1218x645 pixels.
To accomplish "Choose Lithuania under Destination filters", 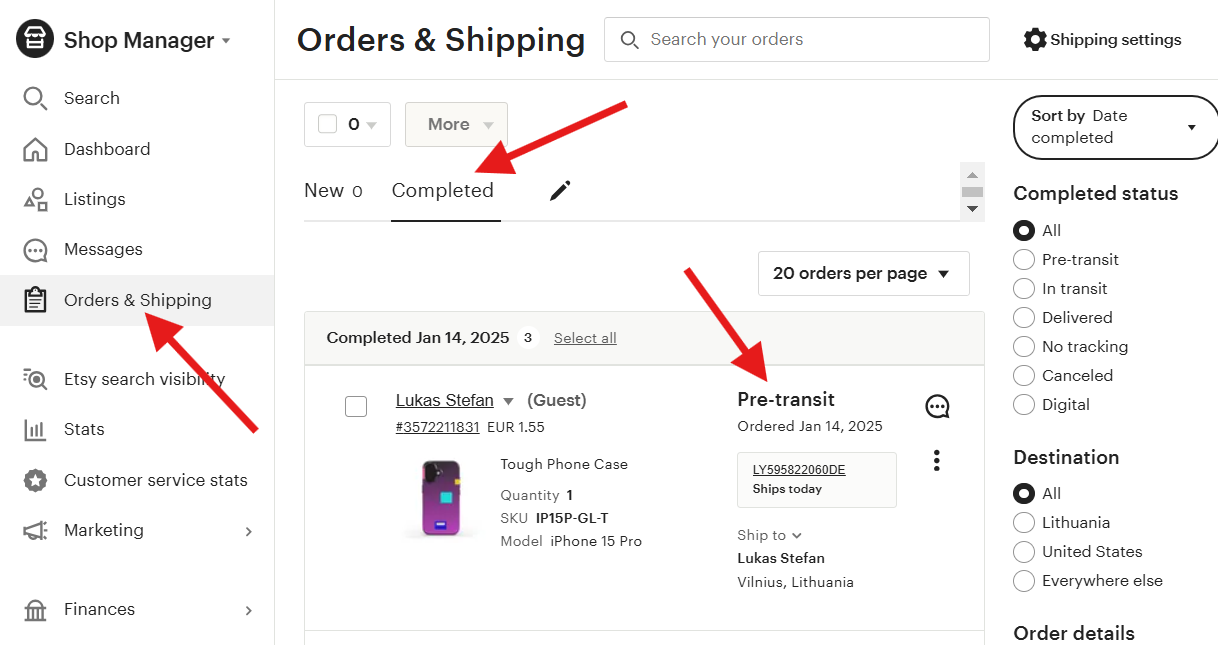I will pyautogui.click(x=1024, y=522).
